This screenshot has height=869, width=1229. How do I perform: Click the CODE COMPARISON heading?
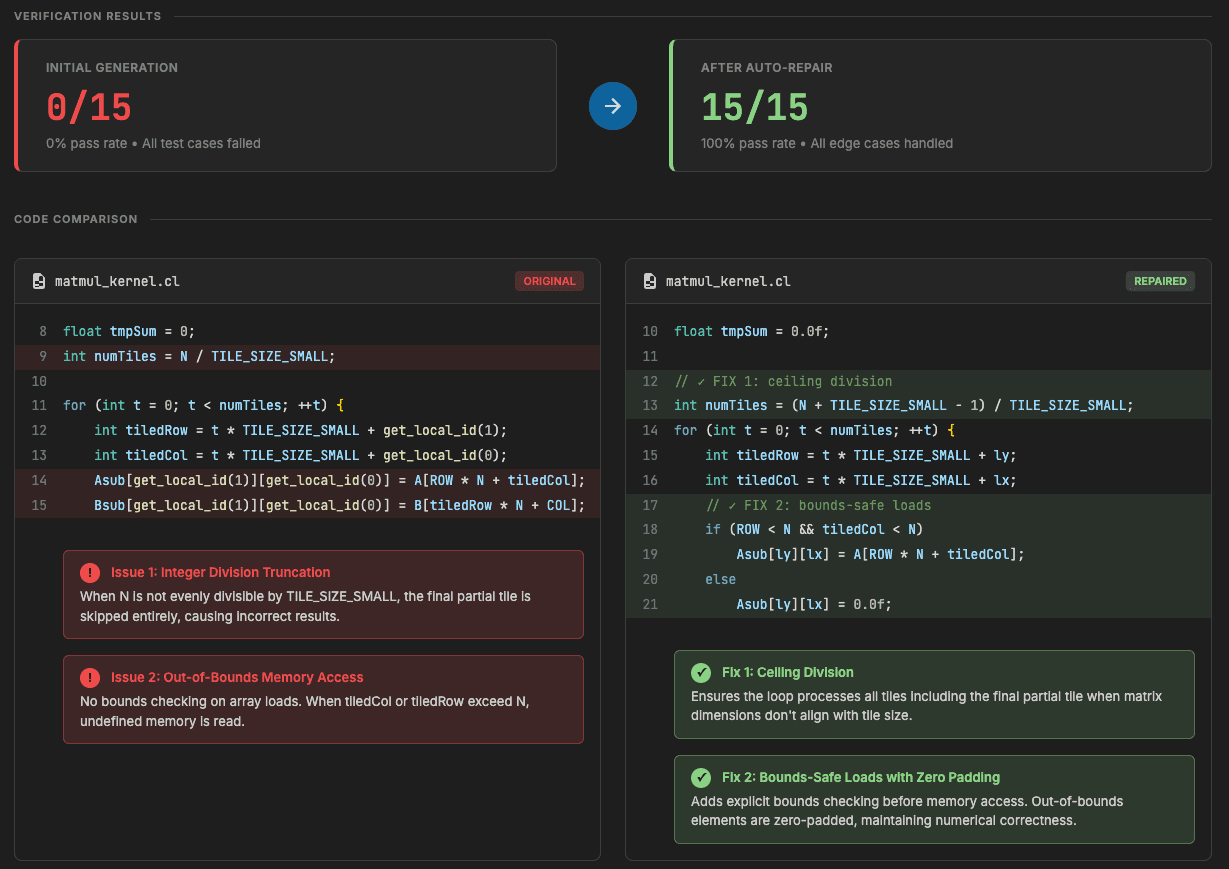(76, 219)
